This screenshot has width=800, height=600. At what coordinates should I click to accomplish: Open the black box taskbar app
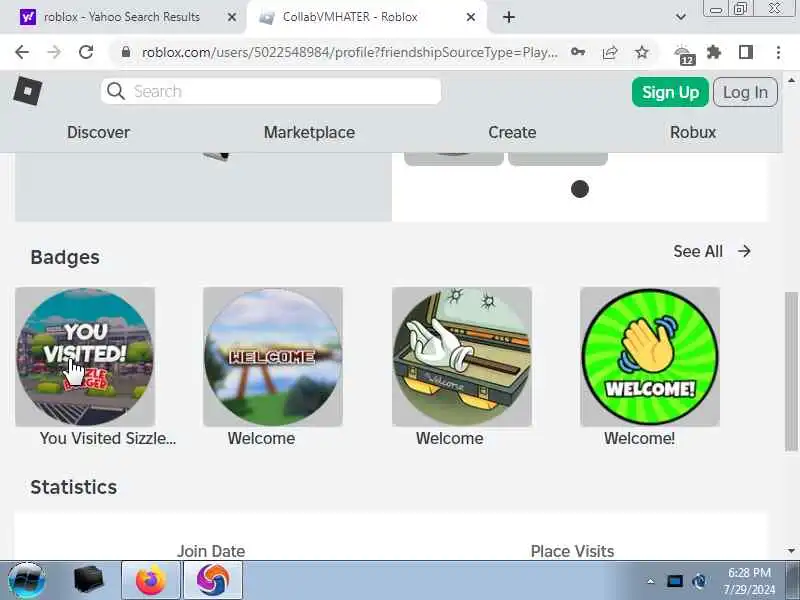click(88, 580)
